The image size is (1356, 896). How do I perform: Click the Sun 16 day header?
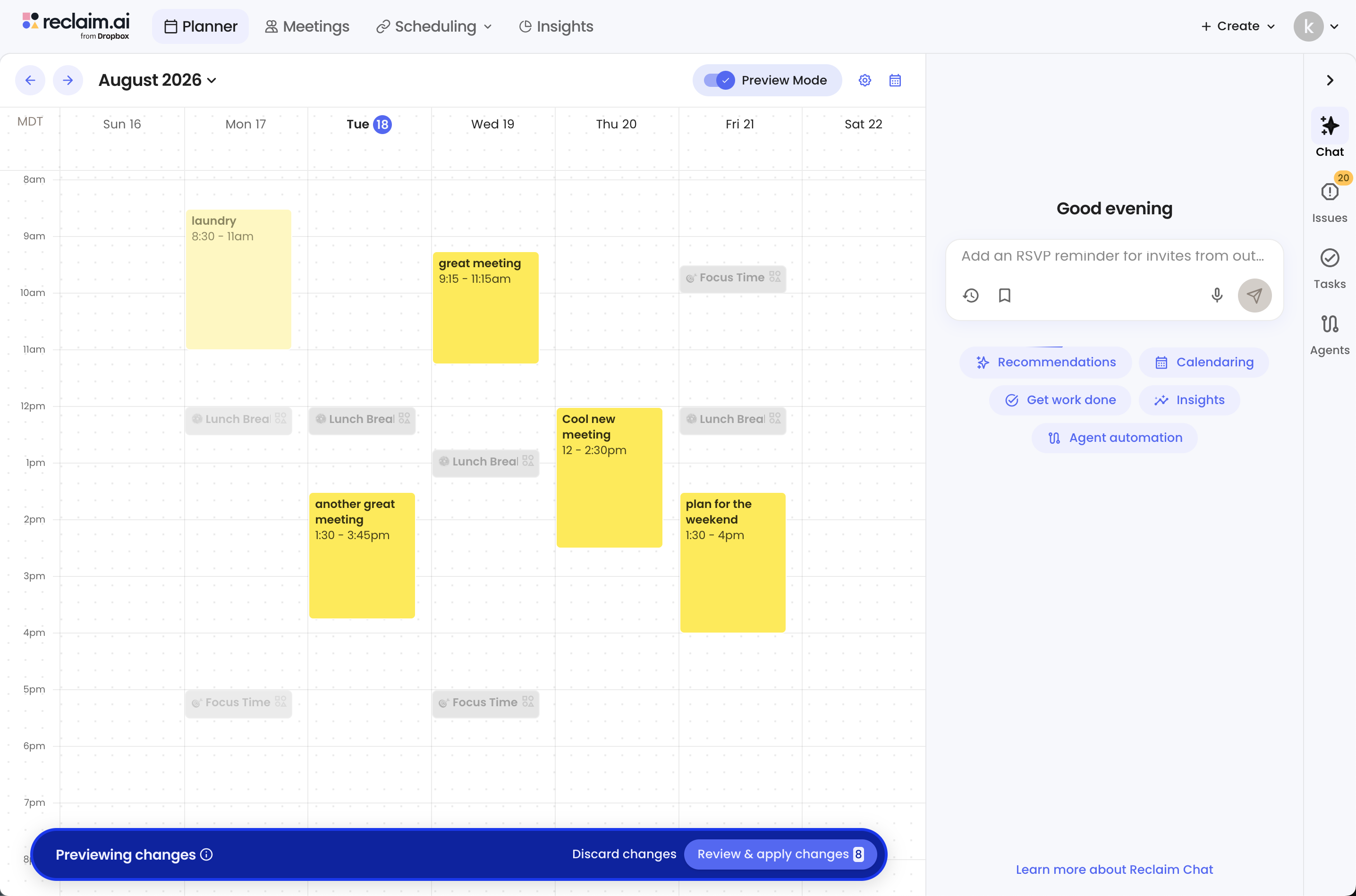(x=122, y=124)
